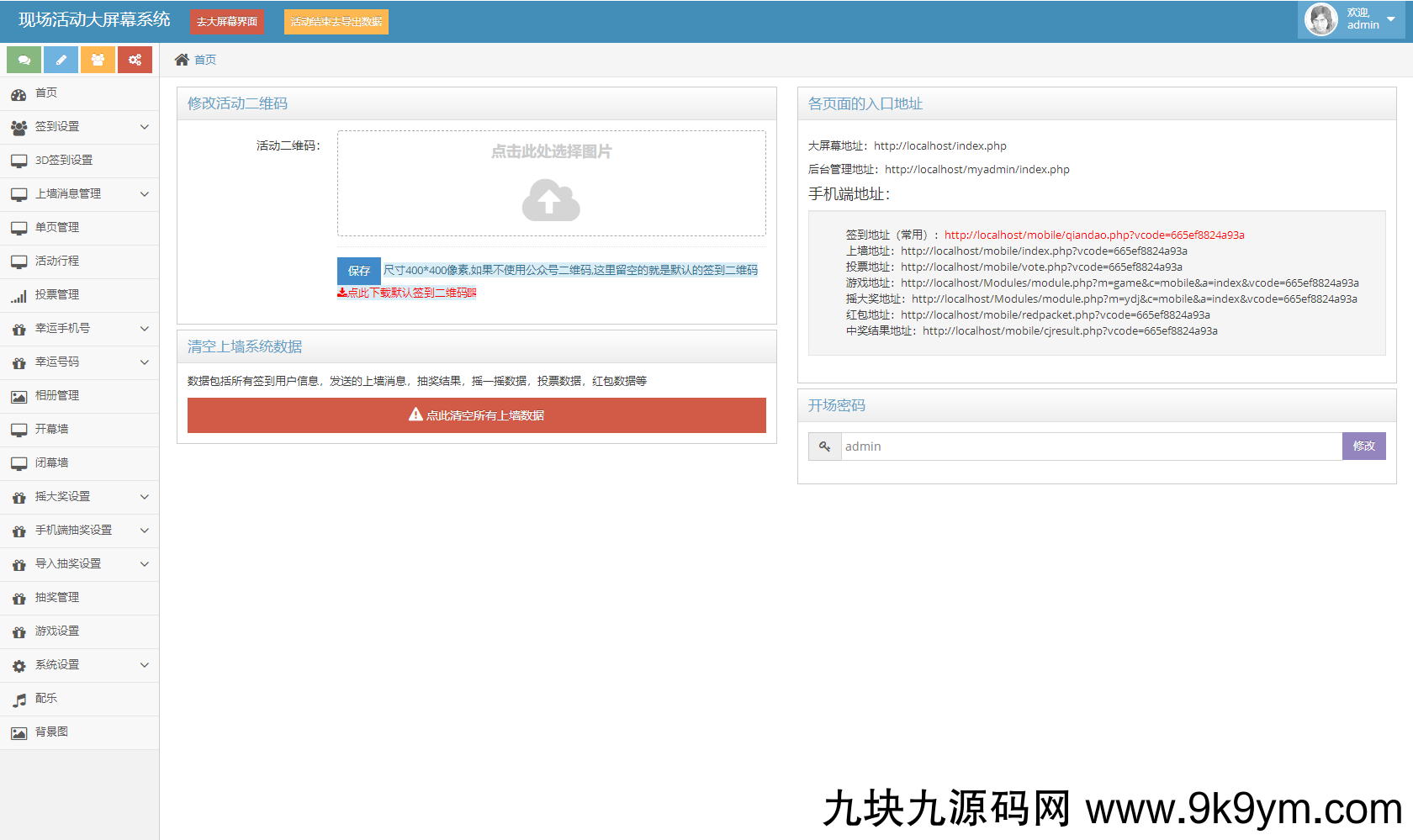
Task: Click the orange users shortcut icon
Action: [98, 60]
